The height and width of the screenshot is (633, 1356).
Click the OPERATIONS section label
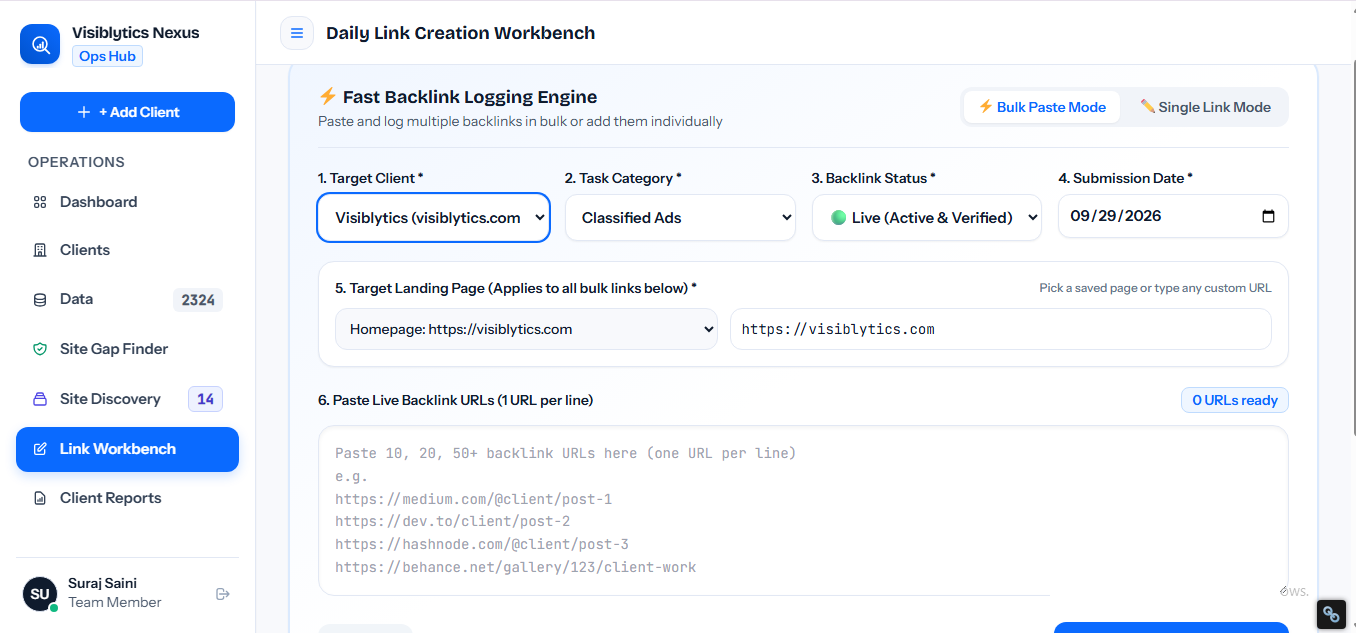pyautogui.click(x=76, y=162)
